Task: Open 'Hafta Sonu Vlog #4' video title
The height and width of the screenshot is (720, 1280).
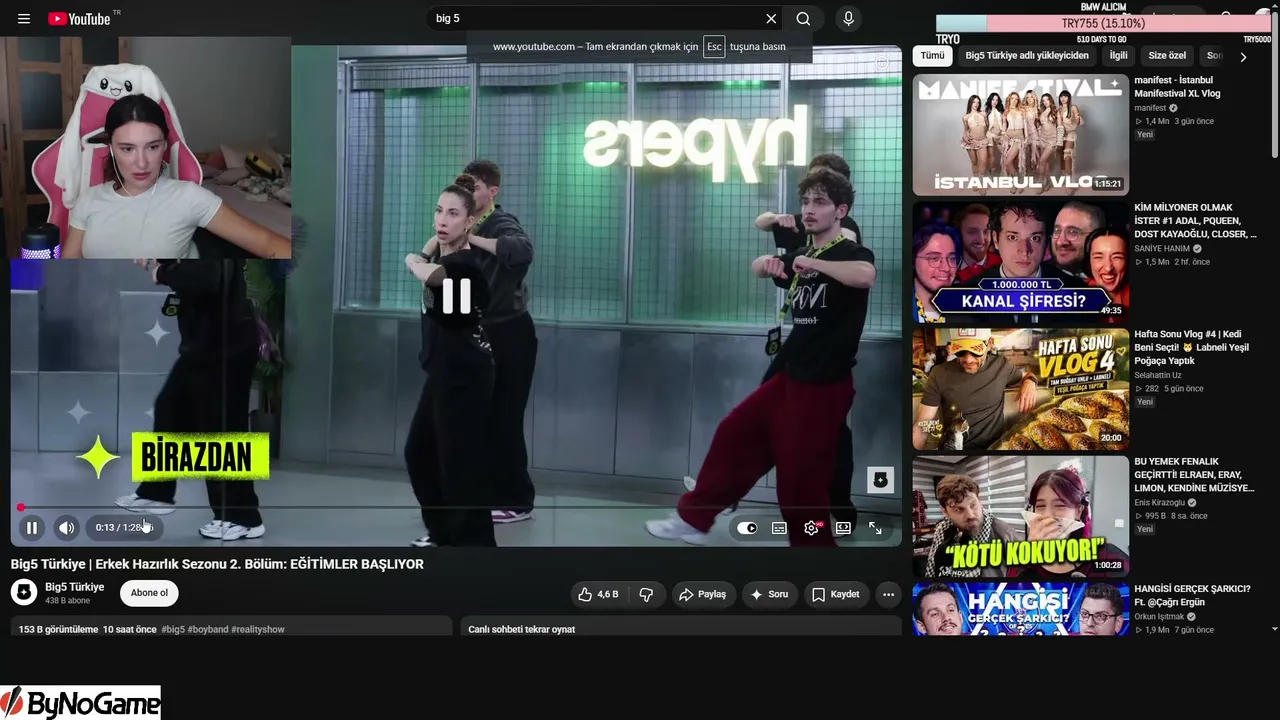Action: pyautogui.click(x=1193, y=348)
